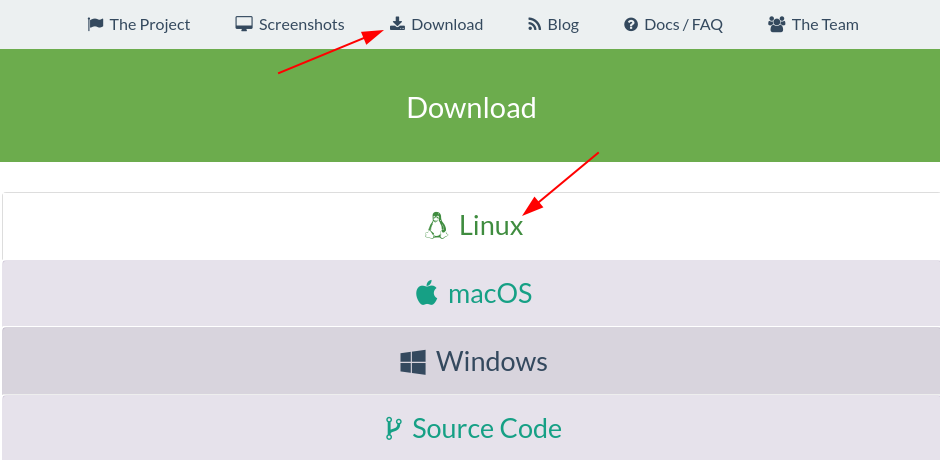Image resolution: width=940 pixels, height=460 pixels.
Task: Click the Windows logo icon
Action: click(x=413, y=362)
